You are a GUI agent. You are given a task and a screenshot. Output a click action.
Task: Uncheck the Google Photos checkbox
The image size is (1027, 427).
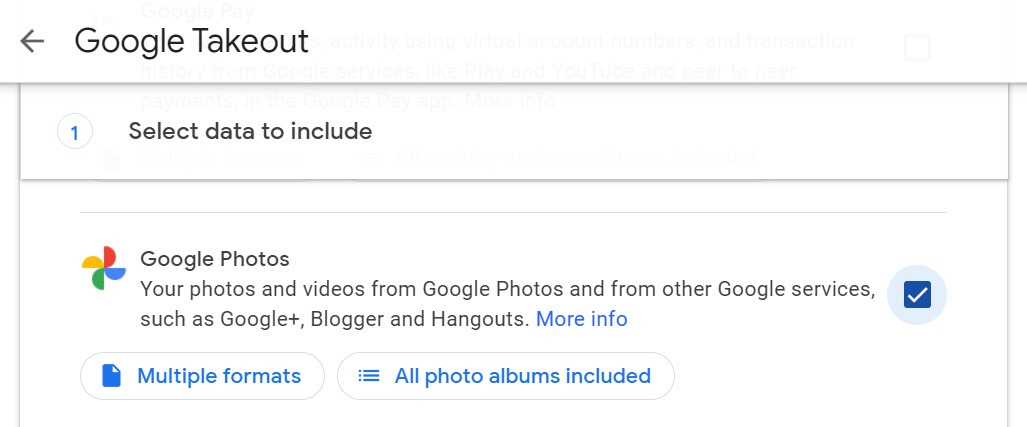coord(916,295)
